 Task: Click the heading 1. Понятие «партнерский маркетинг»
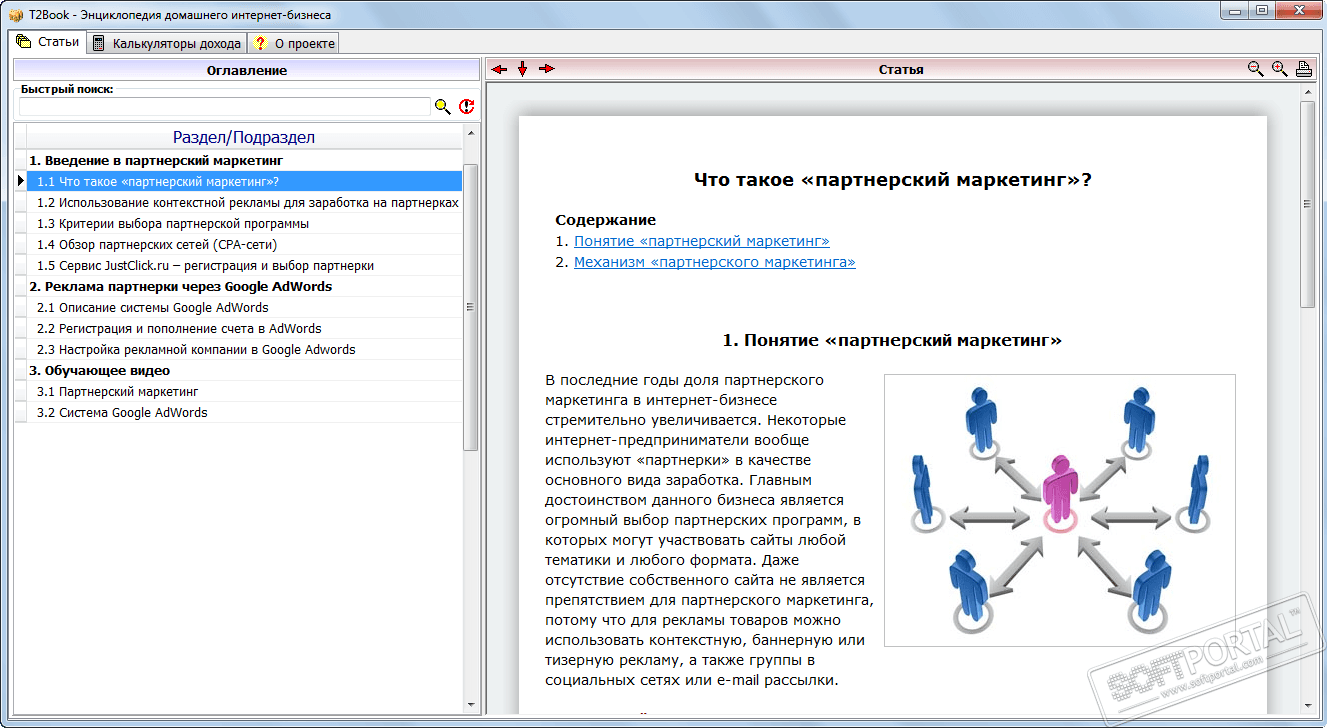892,340
